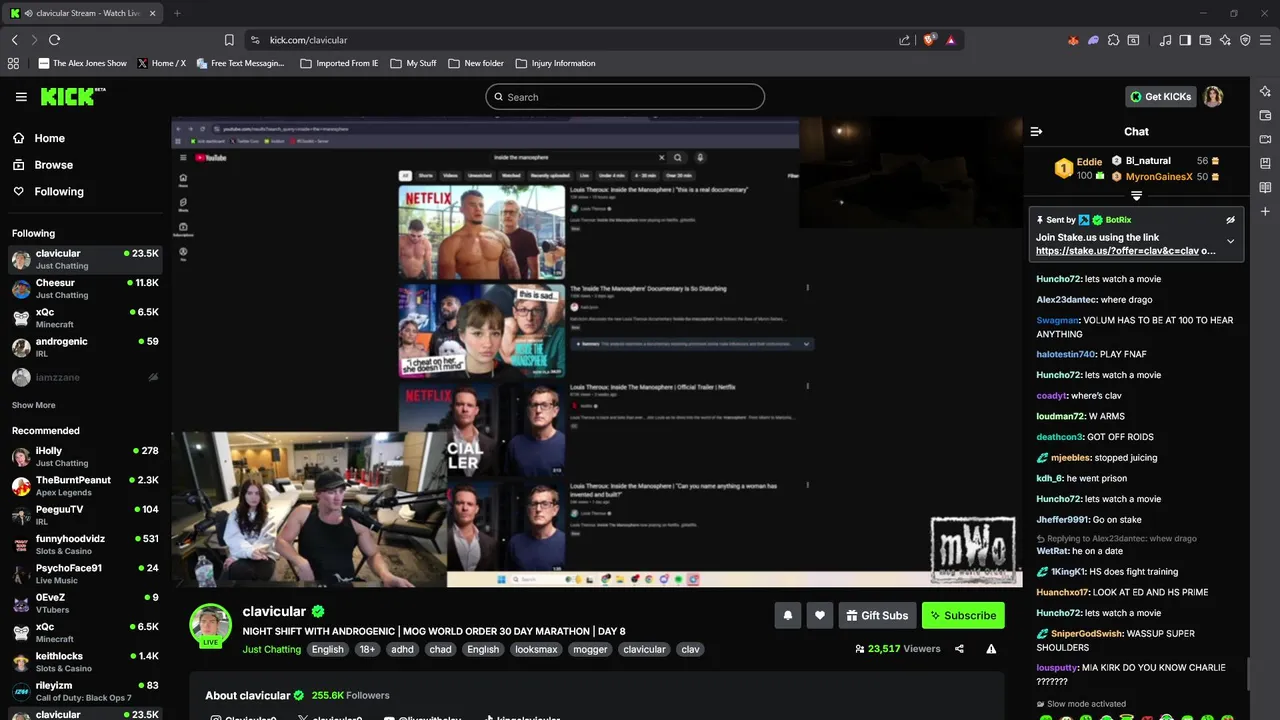1280x720 pixels.
Task: Click the music note media control icon
Action: [x=1165, y=40]
